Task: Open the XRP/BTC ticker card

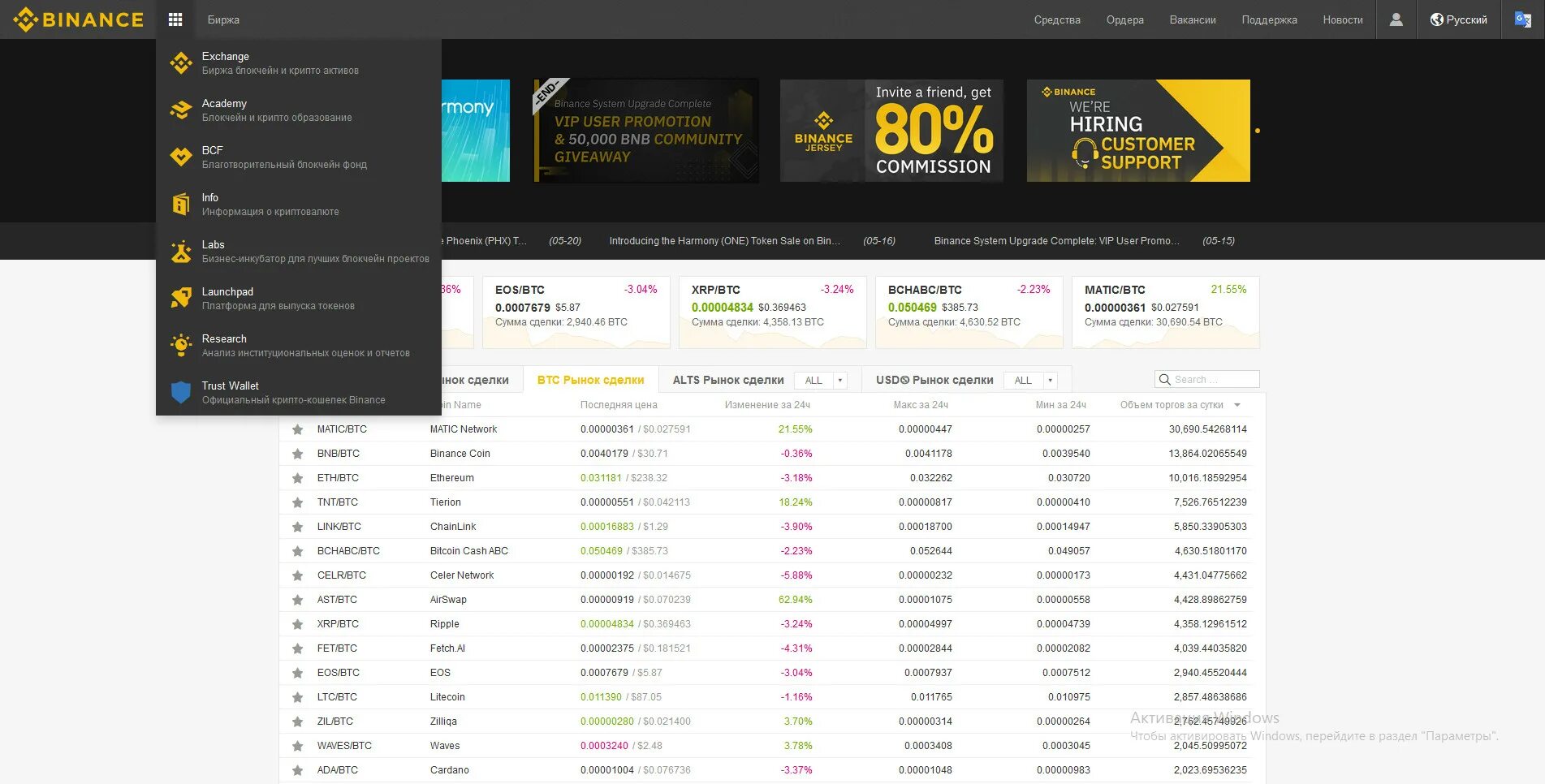Action: tap(773, 312)
